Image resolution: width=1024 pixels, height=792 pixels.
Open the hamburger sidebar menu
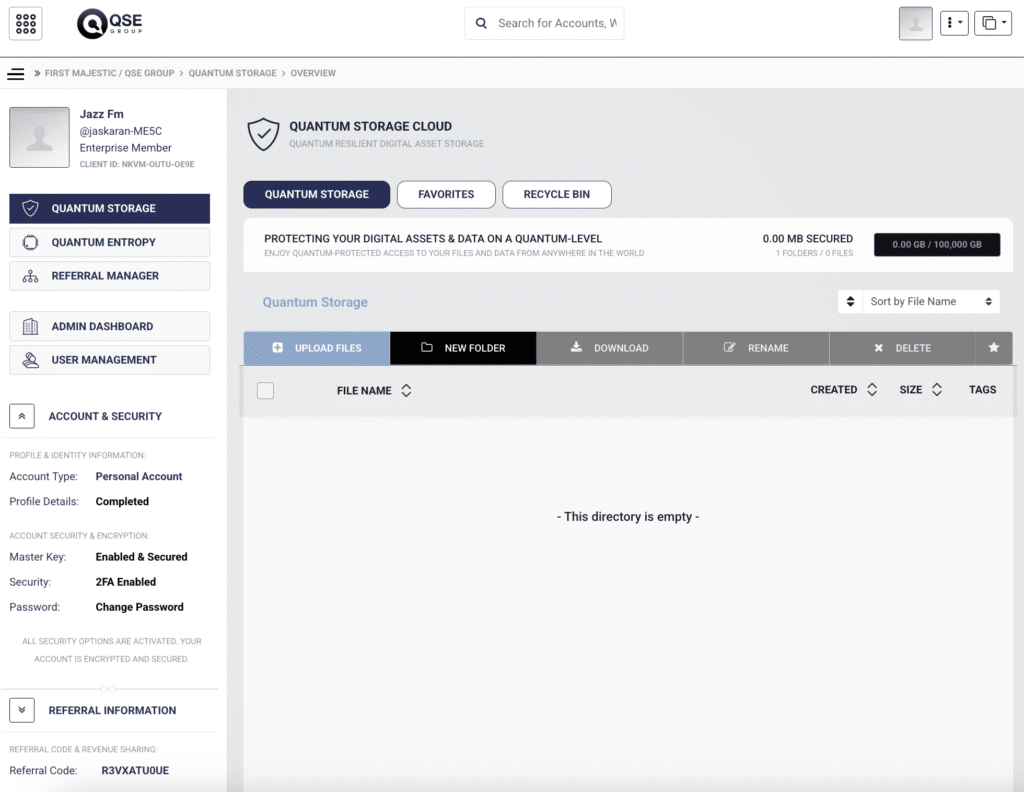tap(16, 74)
